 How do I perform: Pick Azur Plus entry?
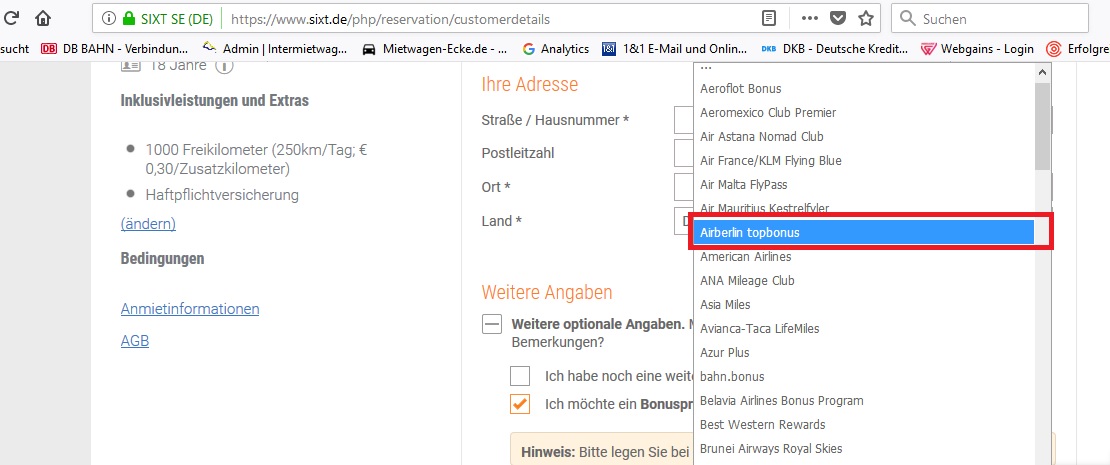[x=863, y=352]
